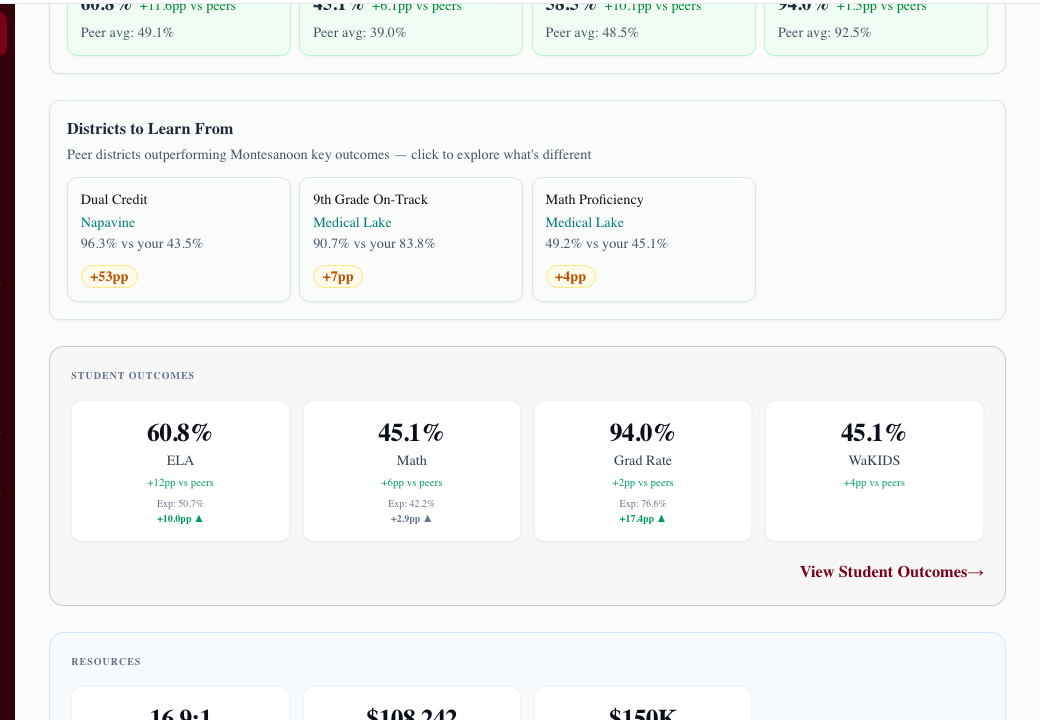Click the 'Peer districts outperforming' subtitle
The width and height of the screenshot is (1040, 720).
(x=329, y=154)
